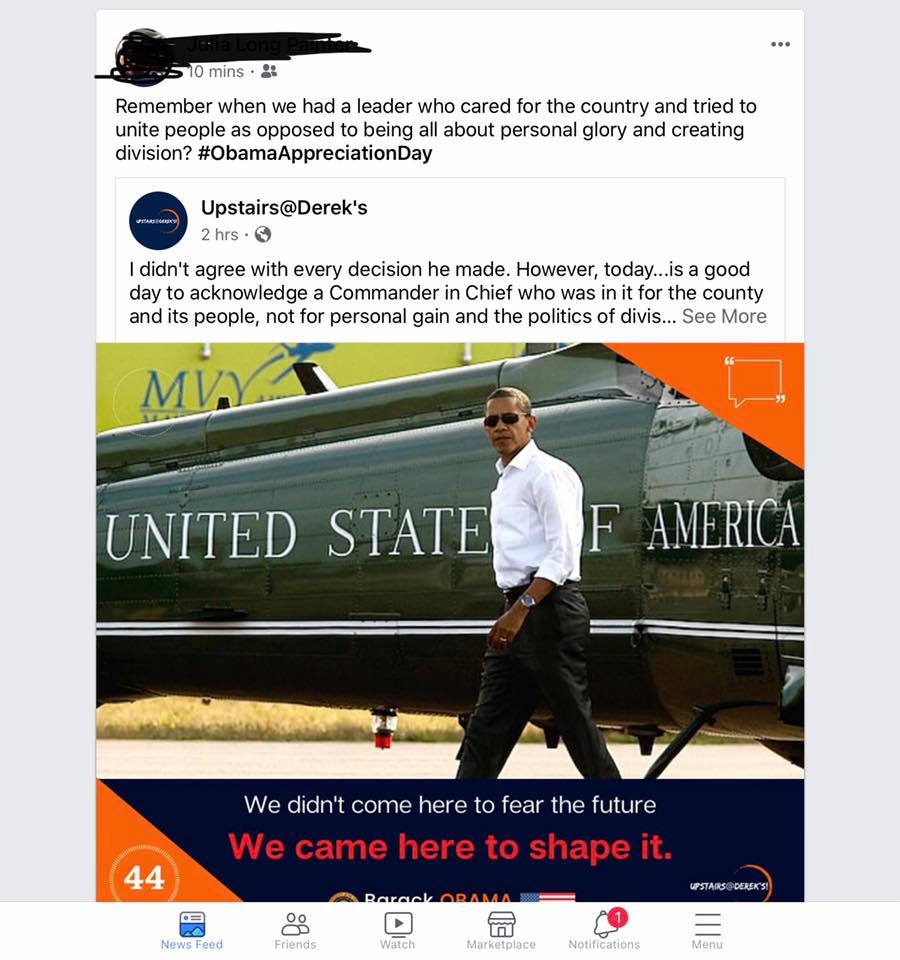Tap the 10 mins post timestamp

(216, 72)
